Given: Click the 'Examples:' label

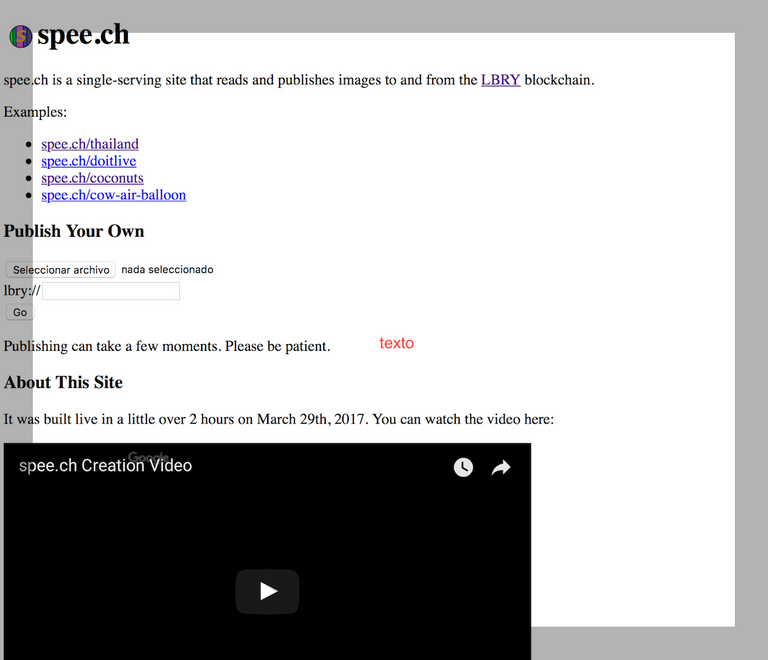Looking at the screenshot, I should pos(35,112).
